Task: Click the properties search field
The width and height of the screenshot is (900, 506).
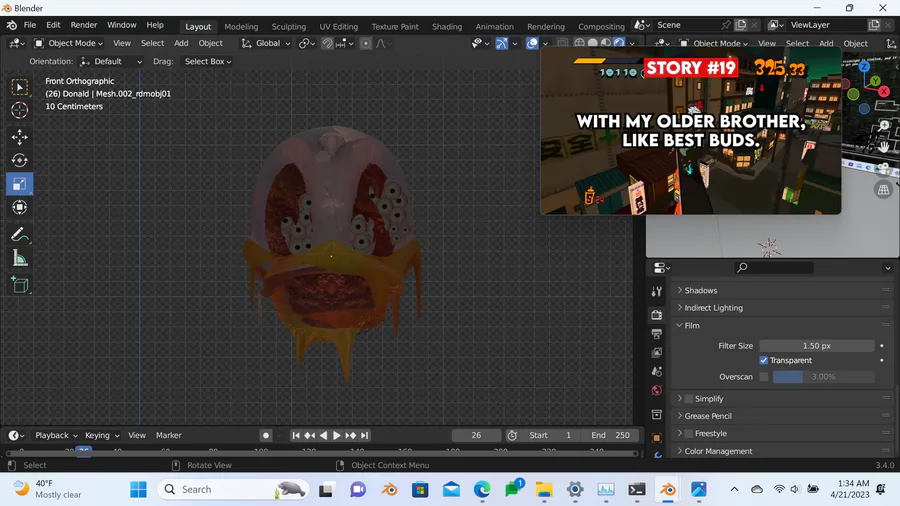Action: pyautogui.click(x=774, y=268)
